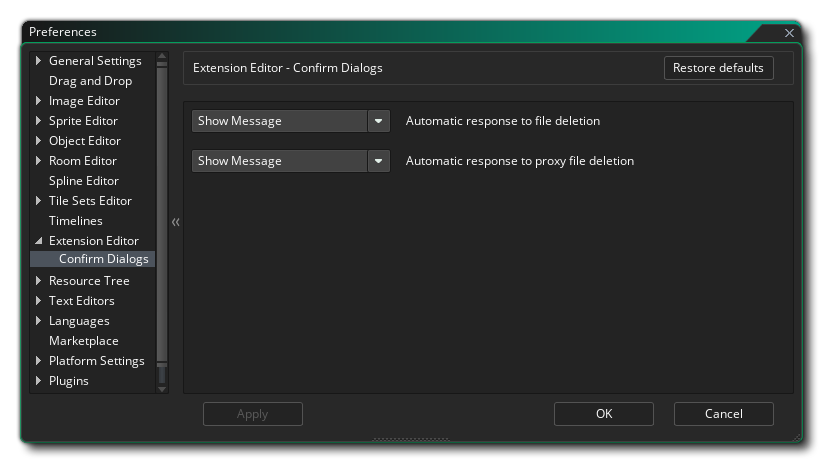Close the Preferences window
This screenshot has width=823, height=463.
(x=788, y=33)
